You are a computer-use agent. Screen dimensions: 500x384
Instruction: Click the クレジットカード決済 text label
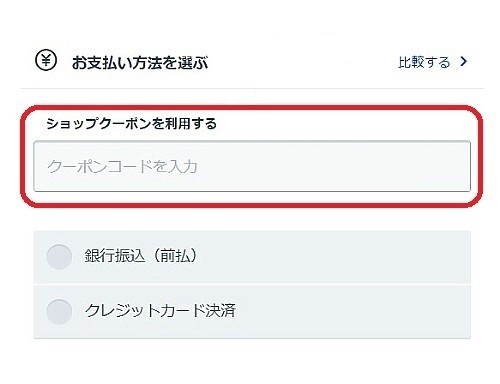160,311
